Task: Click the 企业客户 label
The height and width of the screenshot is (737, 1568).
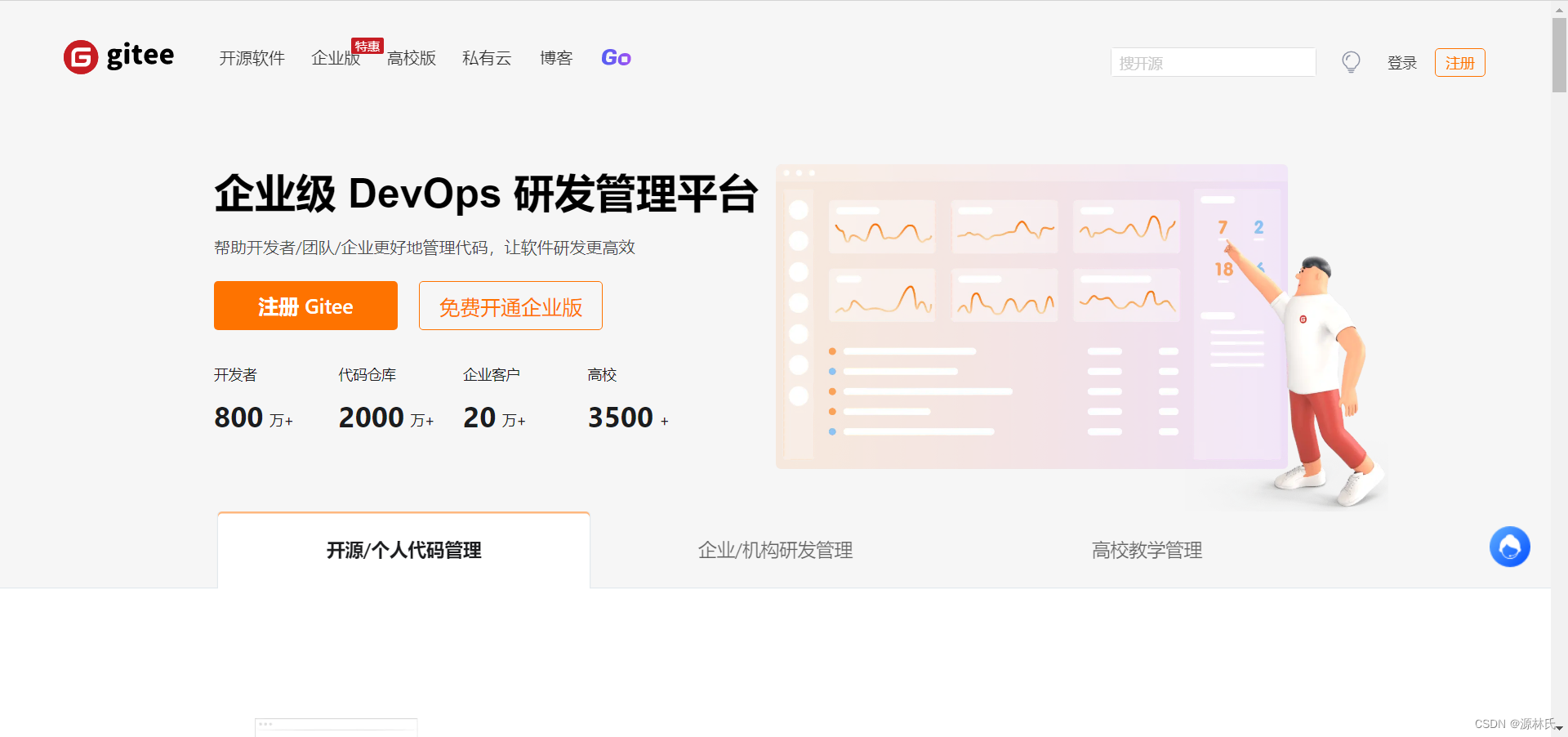Action: pos(492,375)
